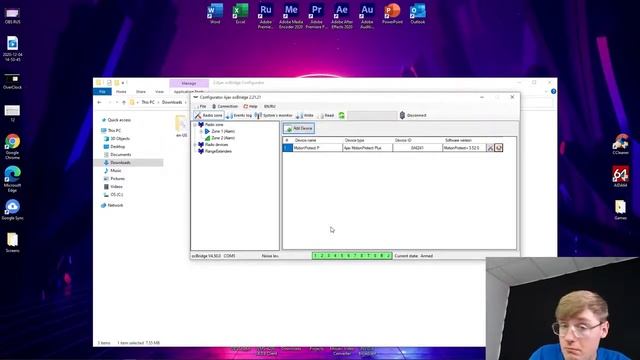
Task: Expand the Radio devices tree node
Action: click(195, 144)
